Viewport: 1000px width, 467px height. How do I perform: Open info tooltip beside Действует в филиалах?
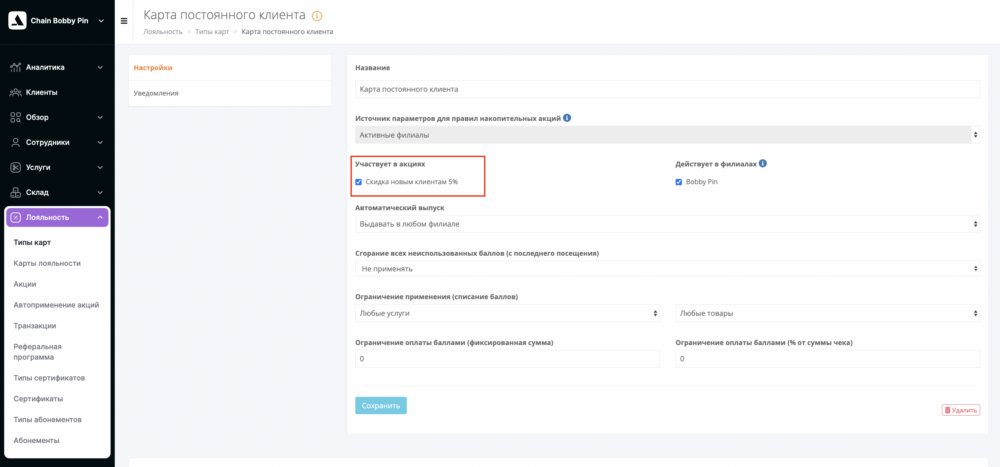(763, 163)
